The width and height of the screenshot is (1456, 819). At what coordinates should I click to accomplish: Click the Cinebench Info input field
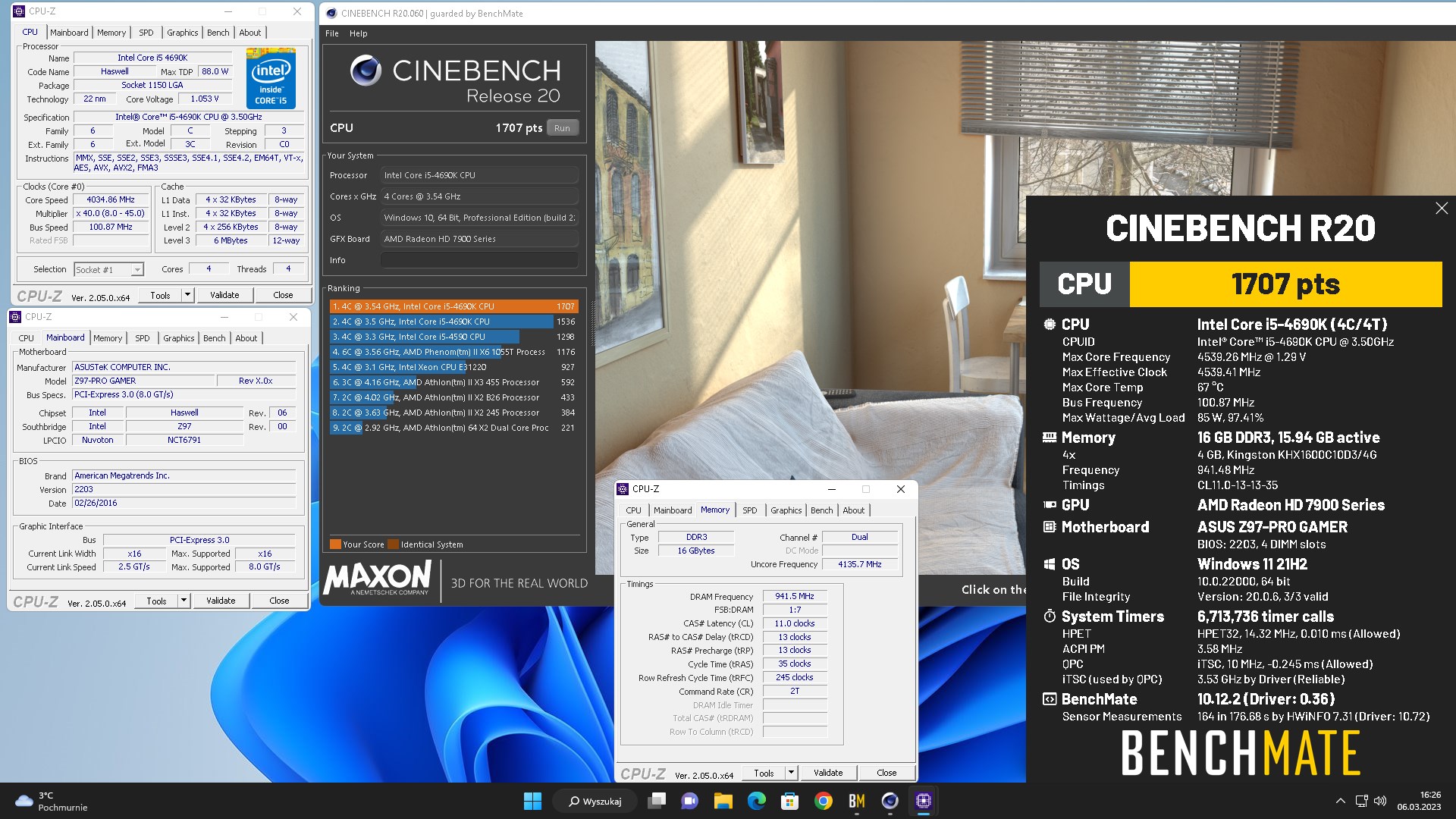pos(479,260)
